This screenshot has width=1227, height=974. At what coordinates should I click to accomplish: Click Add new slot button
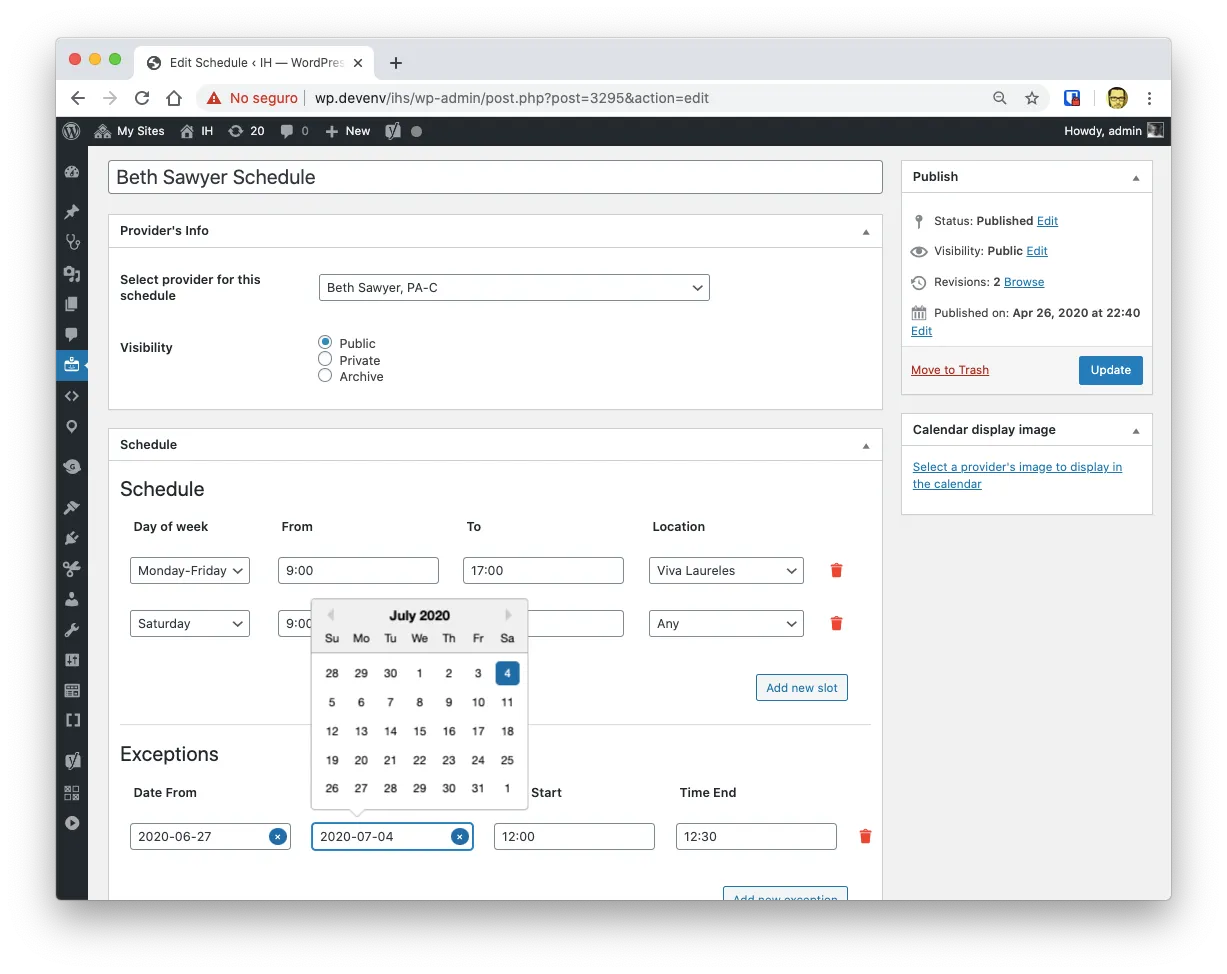coord(802,688)
